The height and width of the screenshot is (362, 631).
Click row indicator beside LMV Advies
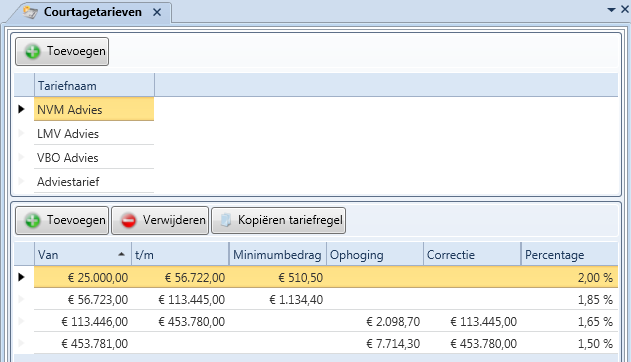pos(21,133)
